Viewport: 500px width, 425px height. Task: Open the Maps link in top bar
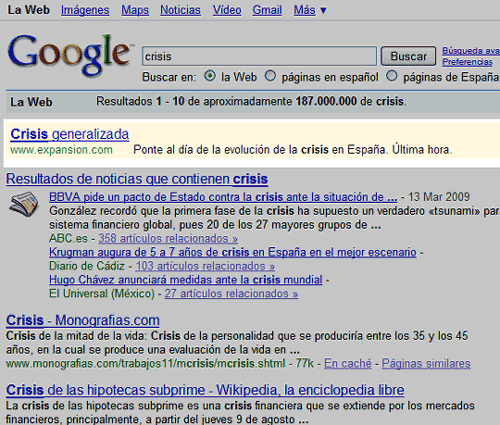pyautogui.click(x=135, y=10)
